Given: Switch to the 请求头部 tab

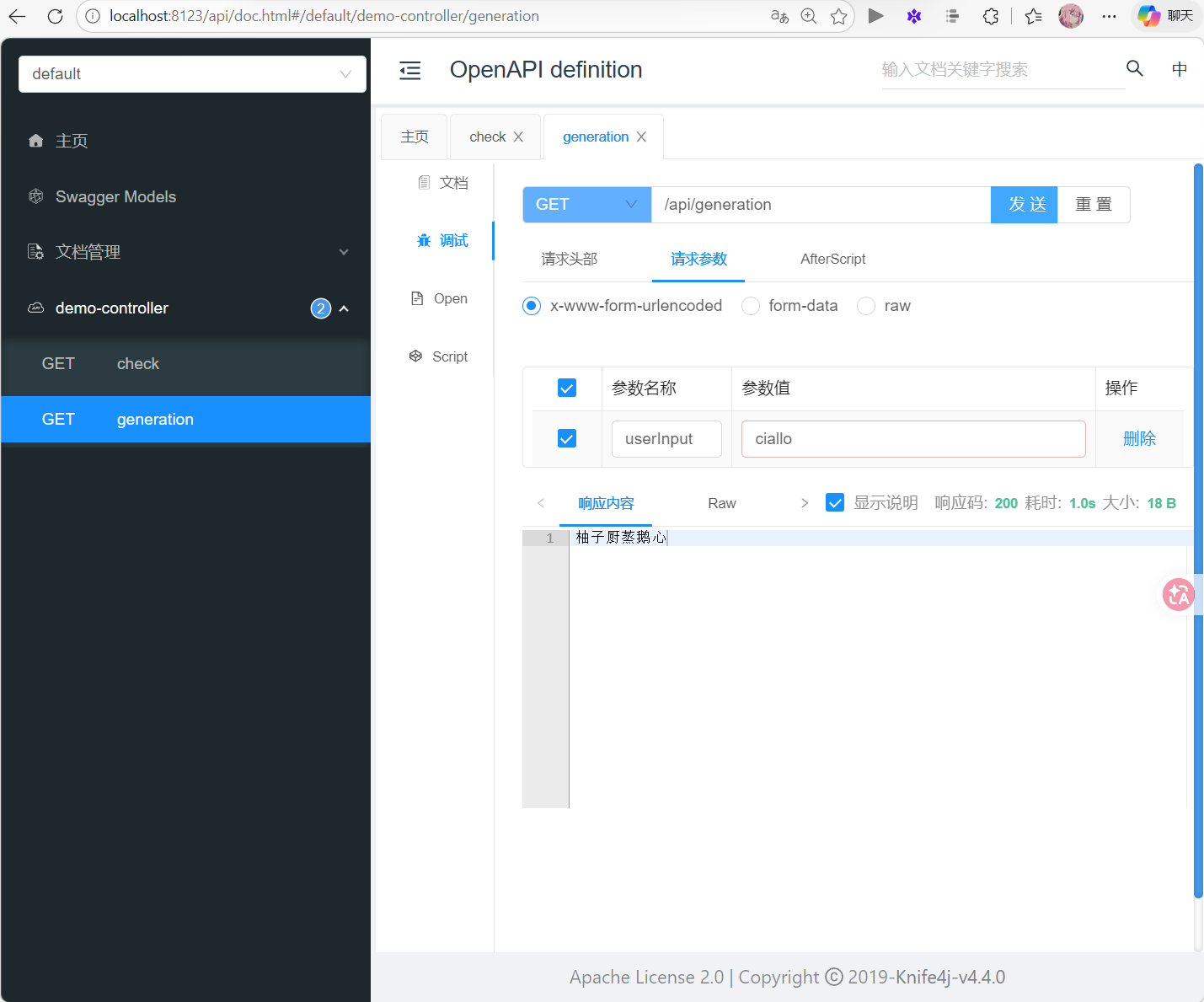Looking at the screenshot, I should [570, 260].
